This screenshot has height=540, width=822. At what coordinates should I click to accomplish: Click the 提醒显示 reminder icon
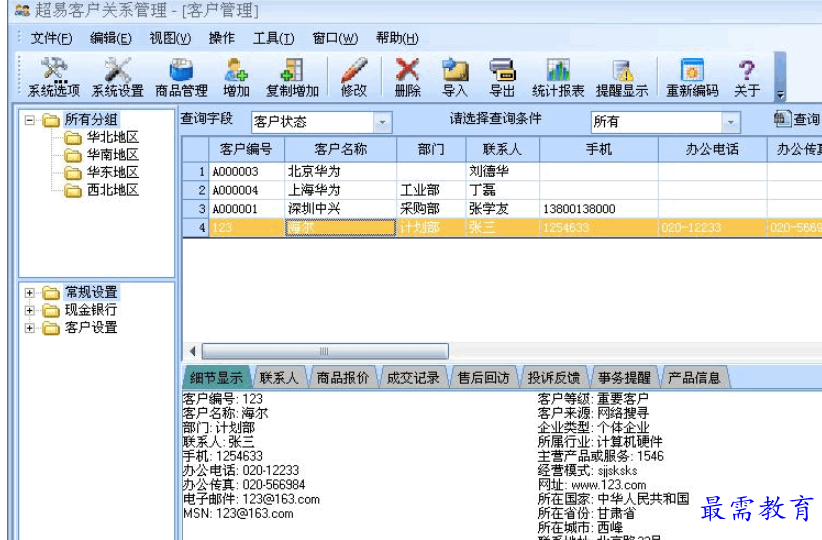(622, 77)
